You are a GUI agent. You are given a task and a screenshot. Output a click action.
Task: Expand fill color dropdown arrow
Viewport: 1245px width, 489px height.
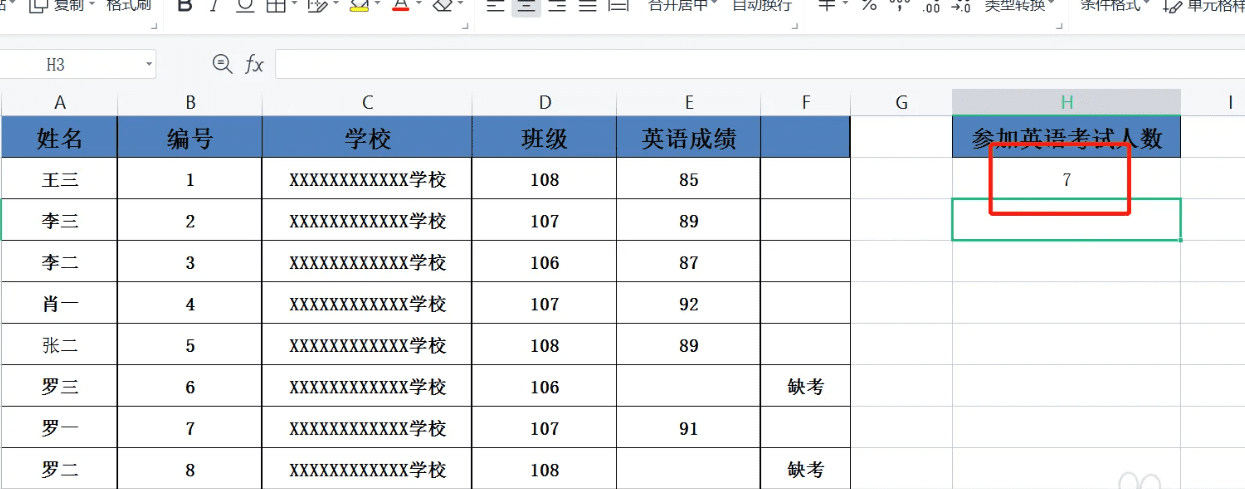(379, 5)
